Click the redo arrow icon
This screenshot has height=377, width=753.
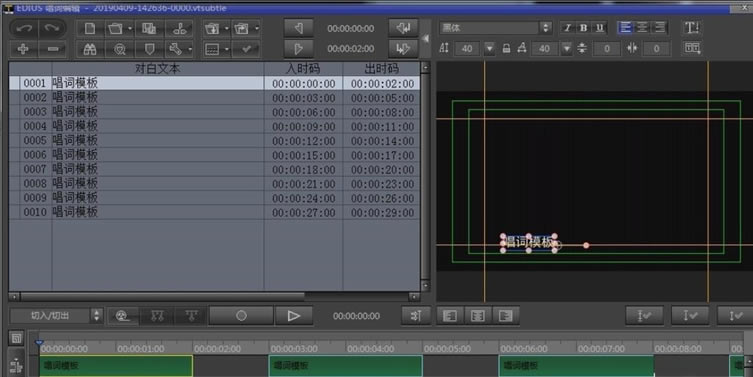(52, 28)
